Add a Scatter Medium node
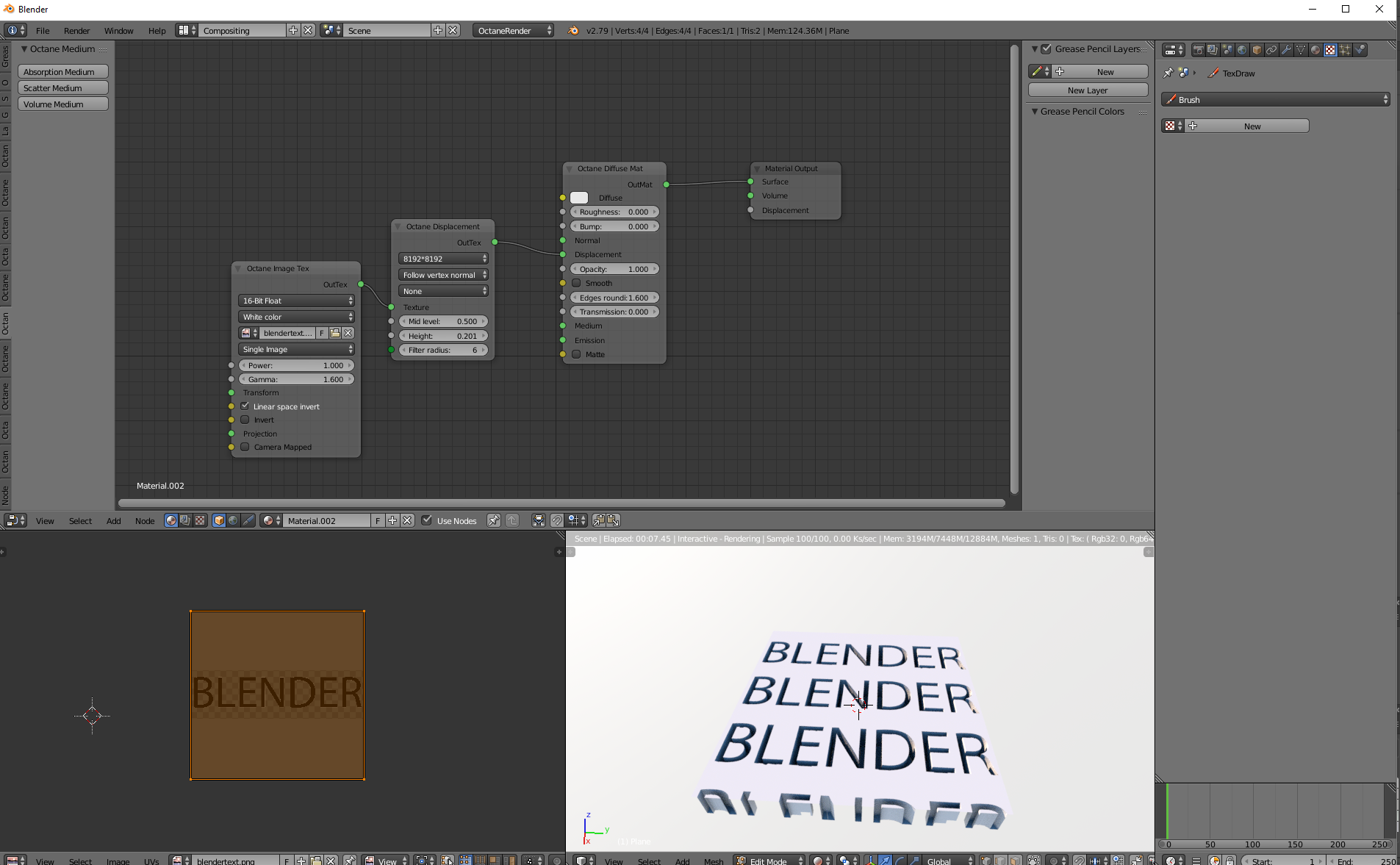 [x=63, y=87]
